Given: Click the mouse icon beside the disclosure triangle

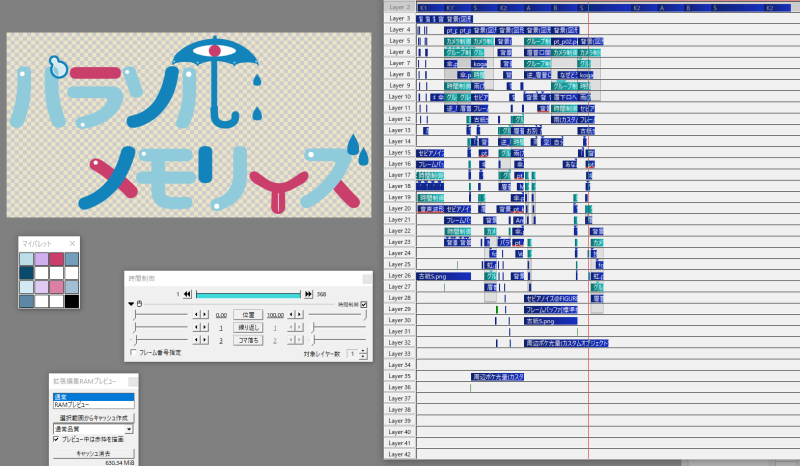Looking at the screenshot, I should click(139, 304).
